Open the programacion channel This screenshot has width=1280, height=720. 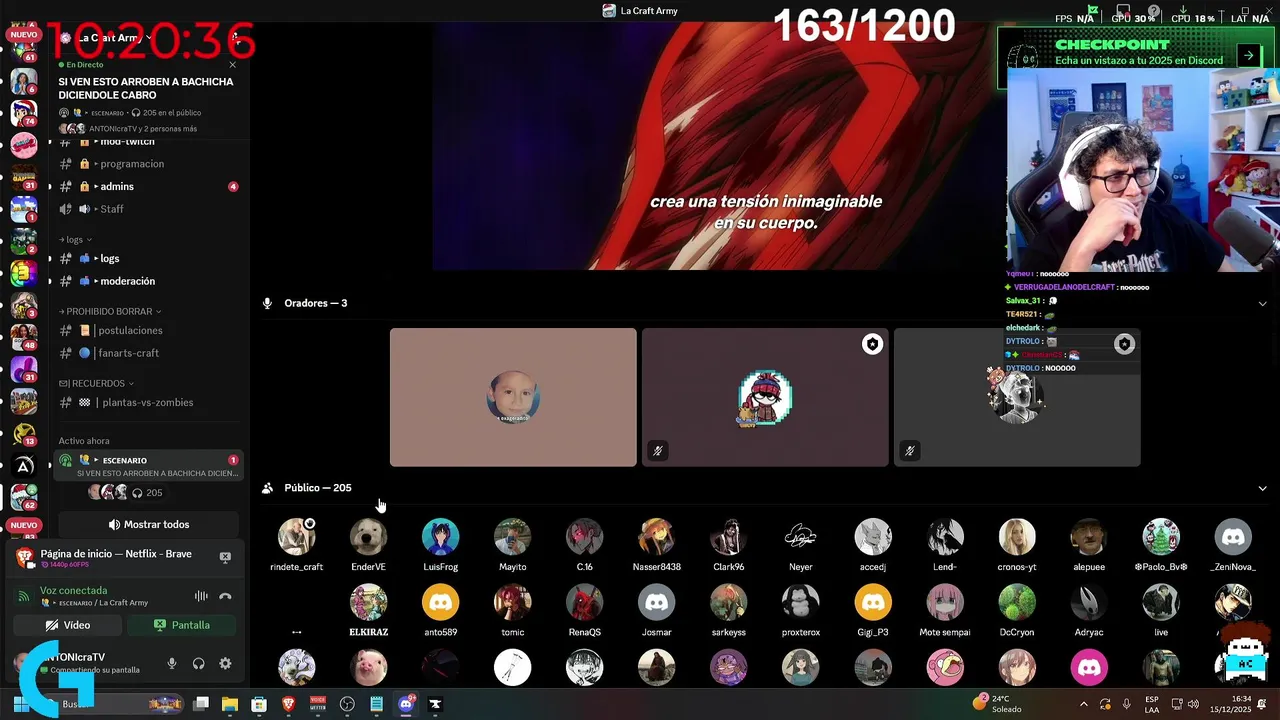pyautogui.click(x=149, y=164)
